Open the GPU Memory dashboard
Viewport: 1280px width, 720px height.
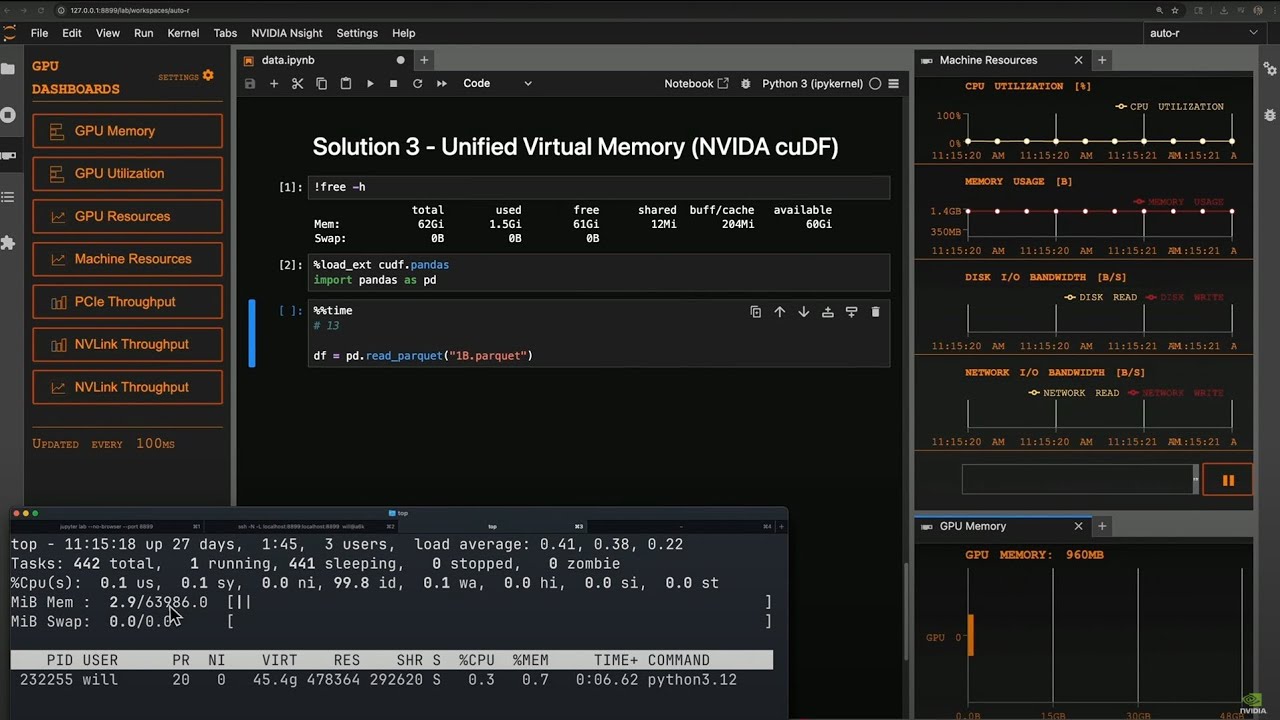(127, 131)
